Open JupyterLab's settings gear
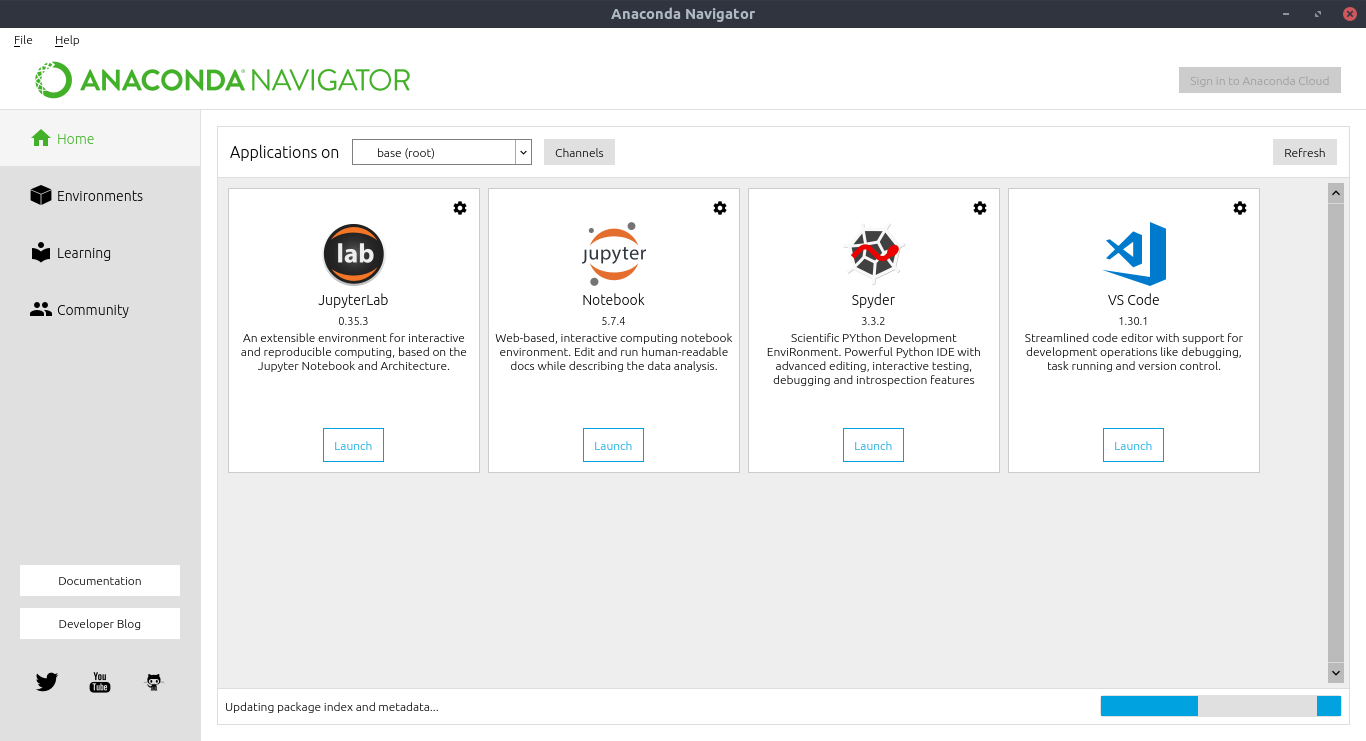Viewport: 1366px width, 741px height. click(x=460, y=208)
